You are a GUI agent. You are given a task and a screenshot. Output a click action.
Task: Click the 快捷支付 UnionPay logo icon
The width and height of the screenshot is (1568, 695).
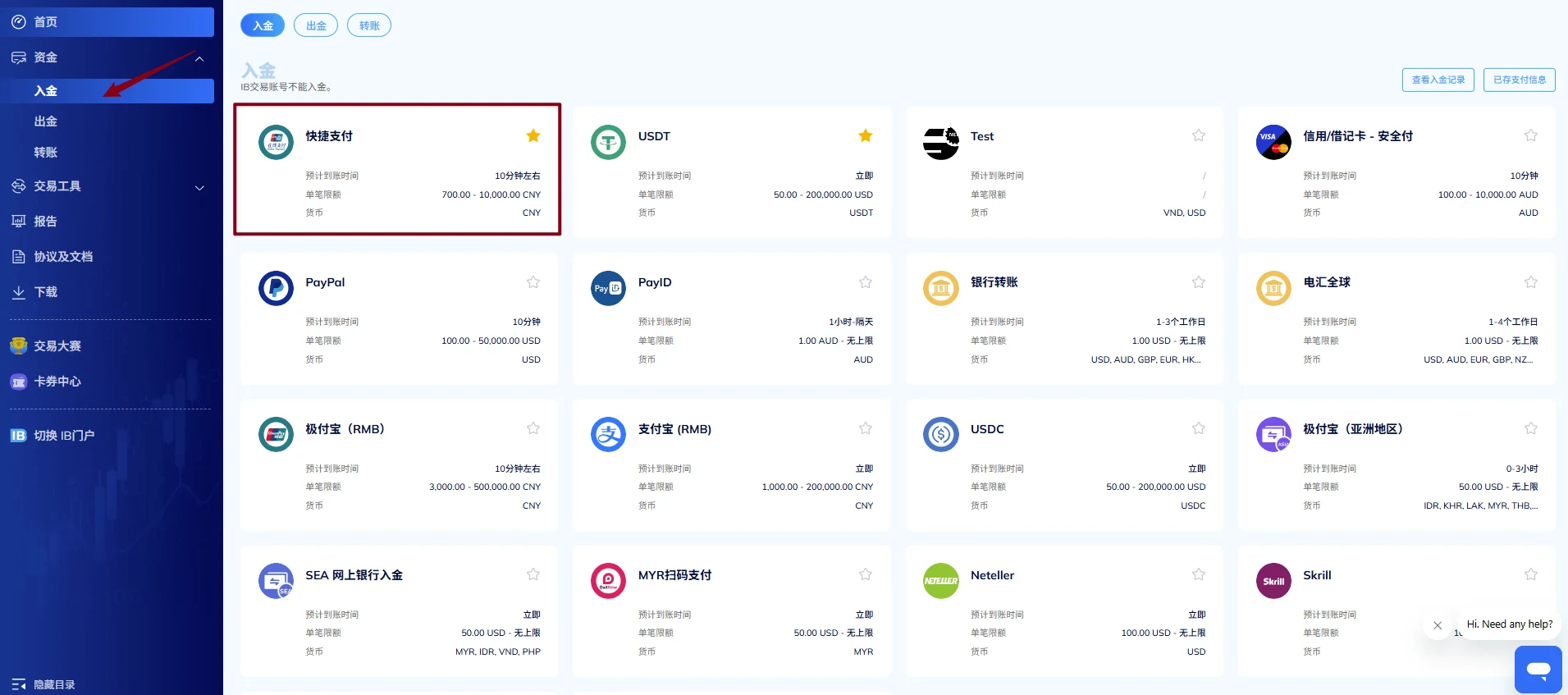(276, 143)
